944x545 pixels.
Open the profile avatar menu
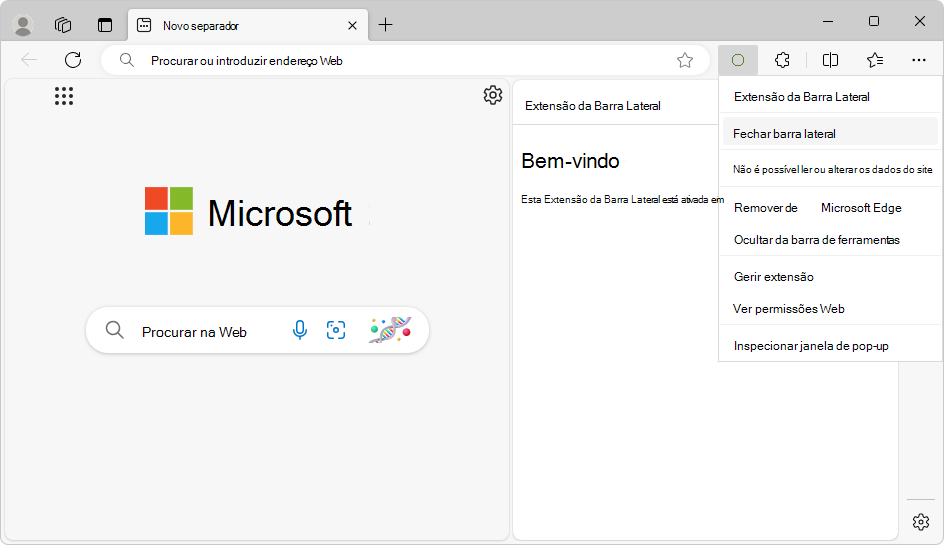(23, 25)
